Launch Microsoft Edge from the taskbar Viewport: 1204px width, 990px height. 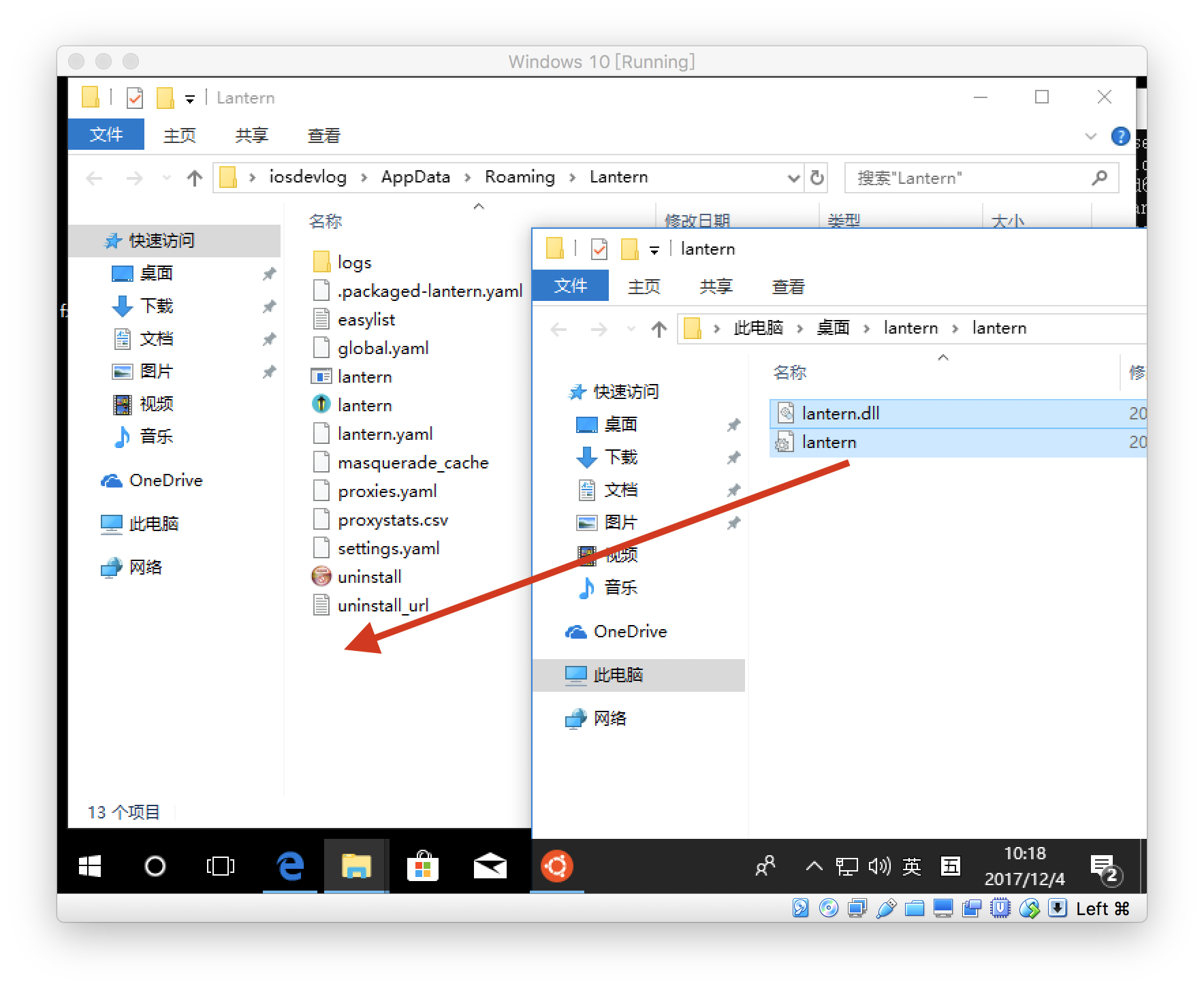pyautogui.click(x=290, y=866)
